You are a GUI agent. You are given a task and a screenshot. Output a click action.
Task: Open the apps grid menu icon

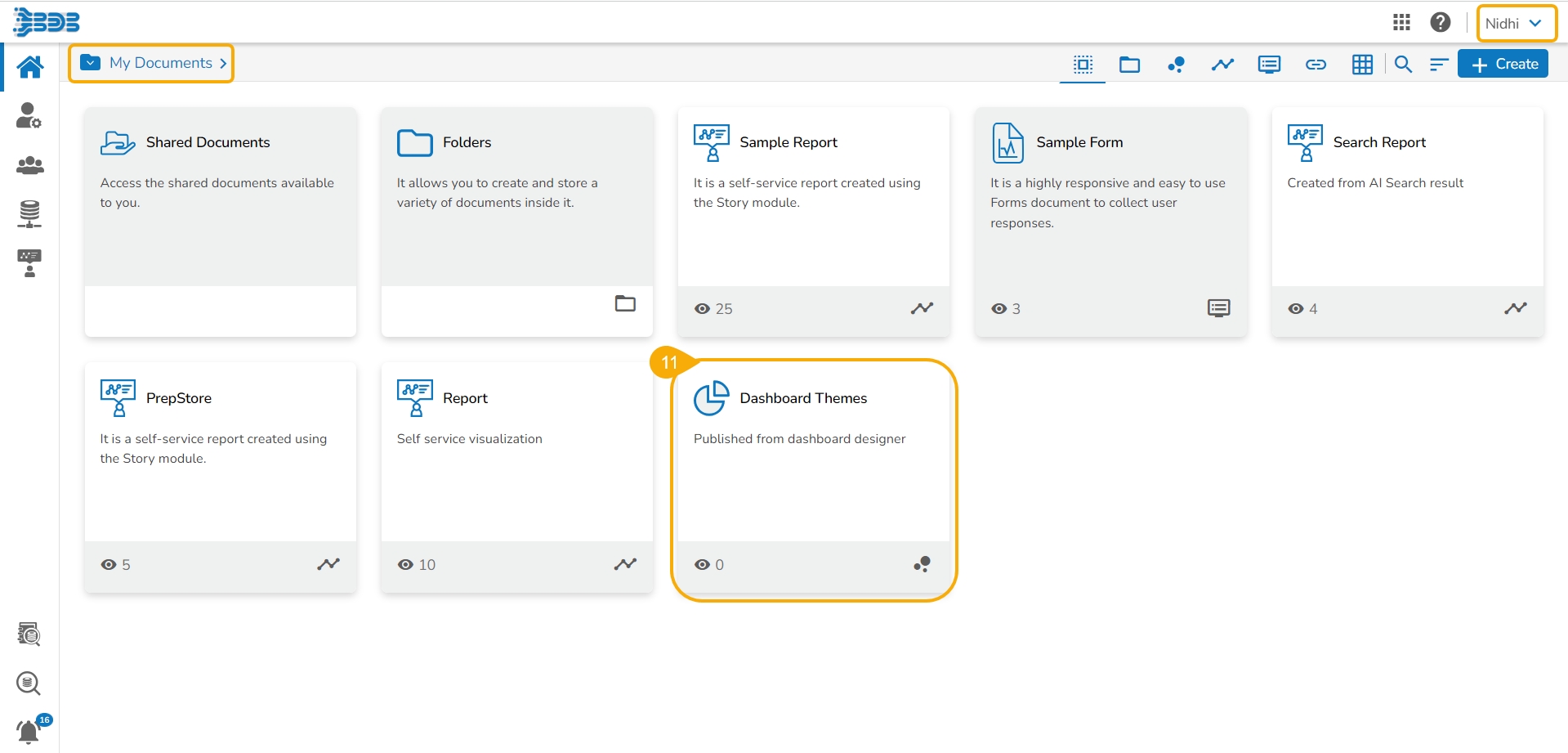pyautogui.click(x=1401, y=23)
